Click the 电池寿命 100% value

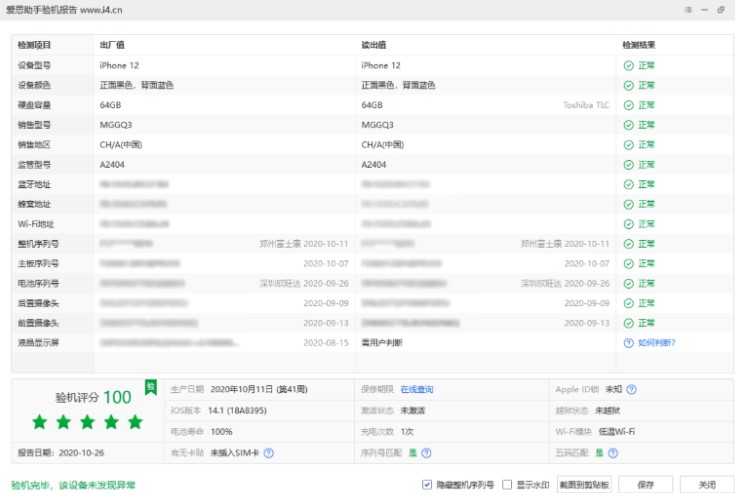[x=222, y=432]
